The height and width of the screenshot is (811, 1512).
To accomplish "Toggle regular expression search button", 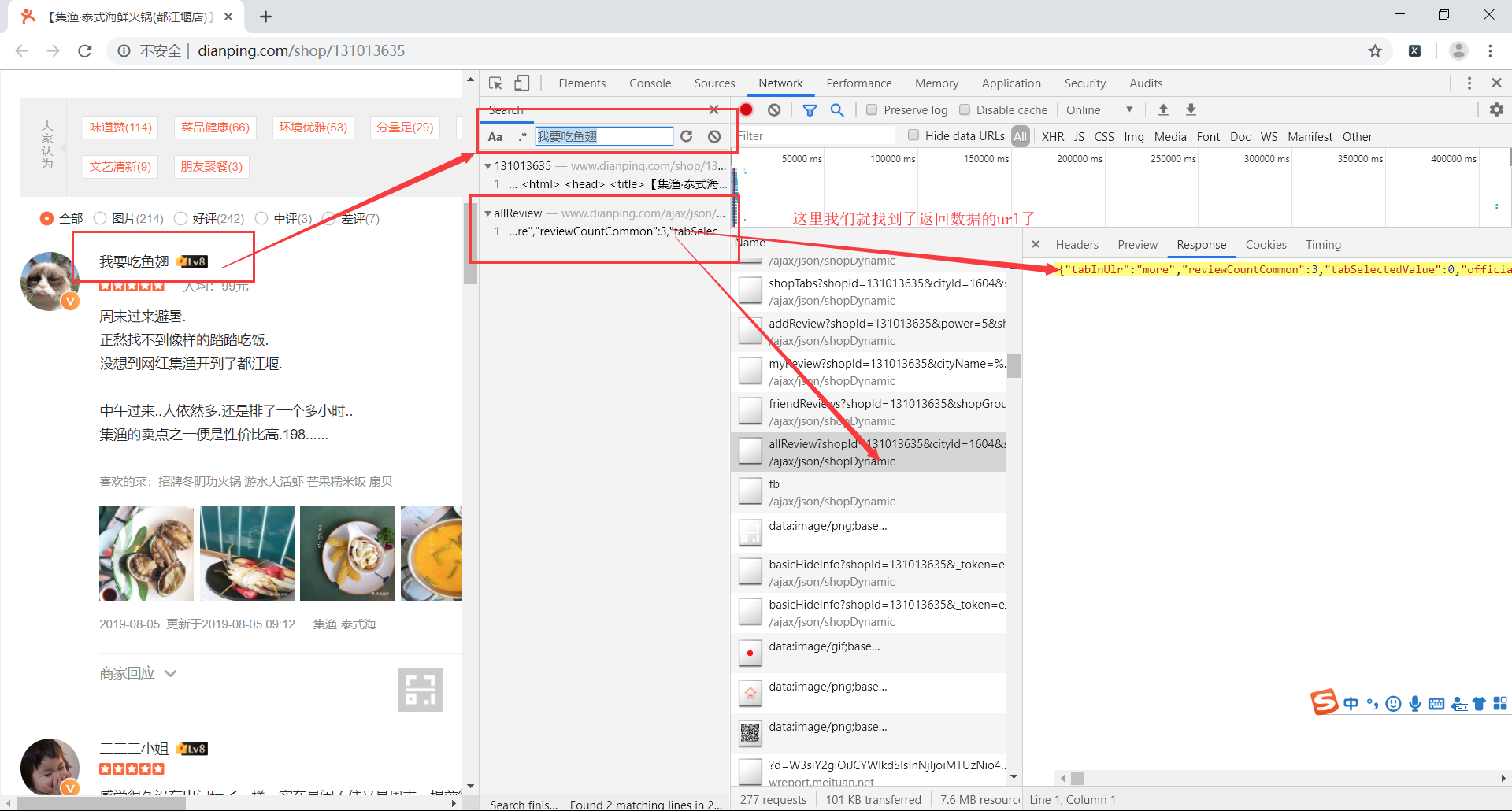I will pos(522,137).
